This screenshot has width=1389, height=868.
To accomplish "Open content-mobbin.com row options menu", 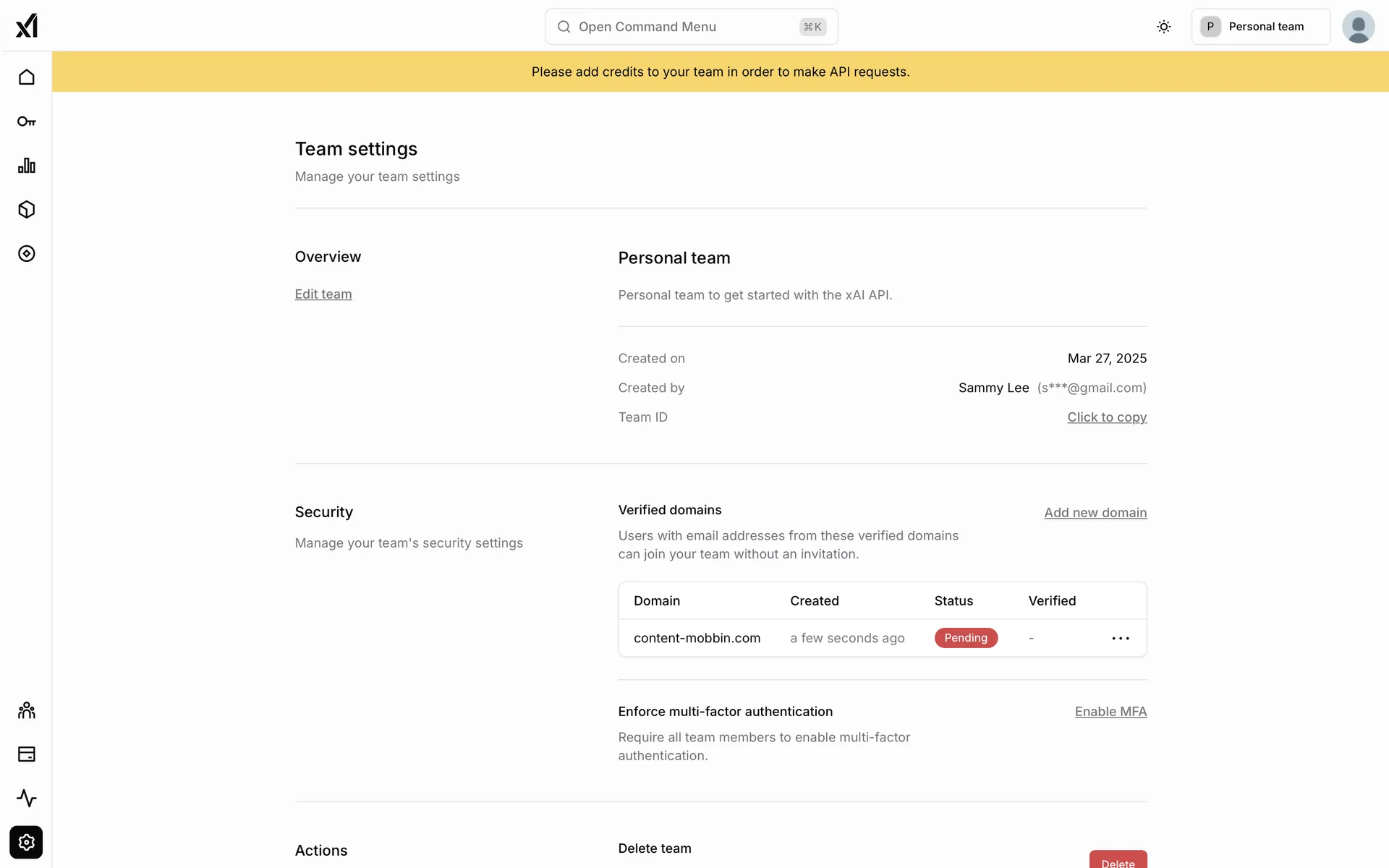I will [x=1121, y=638].
